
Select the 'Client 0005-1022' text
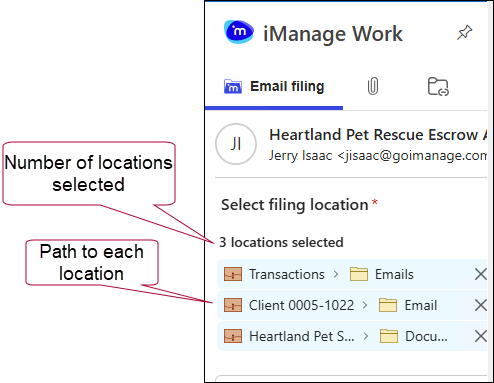[301, 305]
